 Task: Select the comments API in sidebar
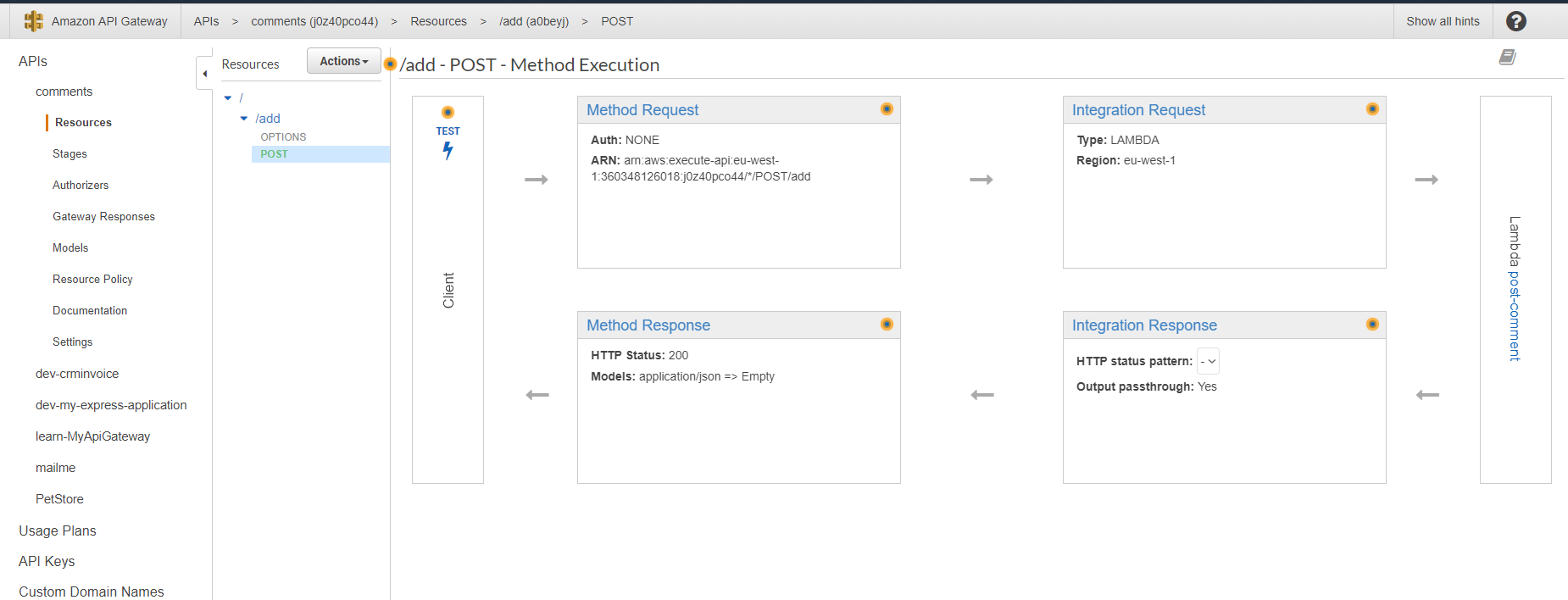click(x=64, y=92)
